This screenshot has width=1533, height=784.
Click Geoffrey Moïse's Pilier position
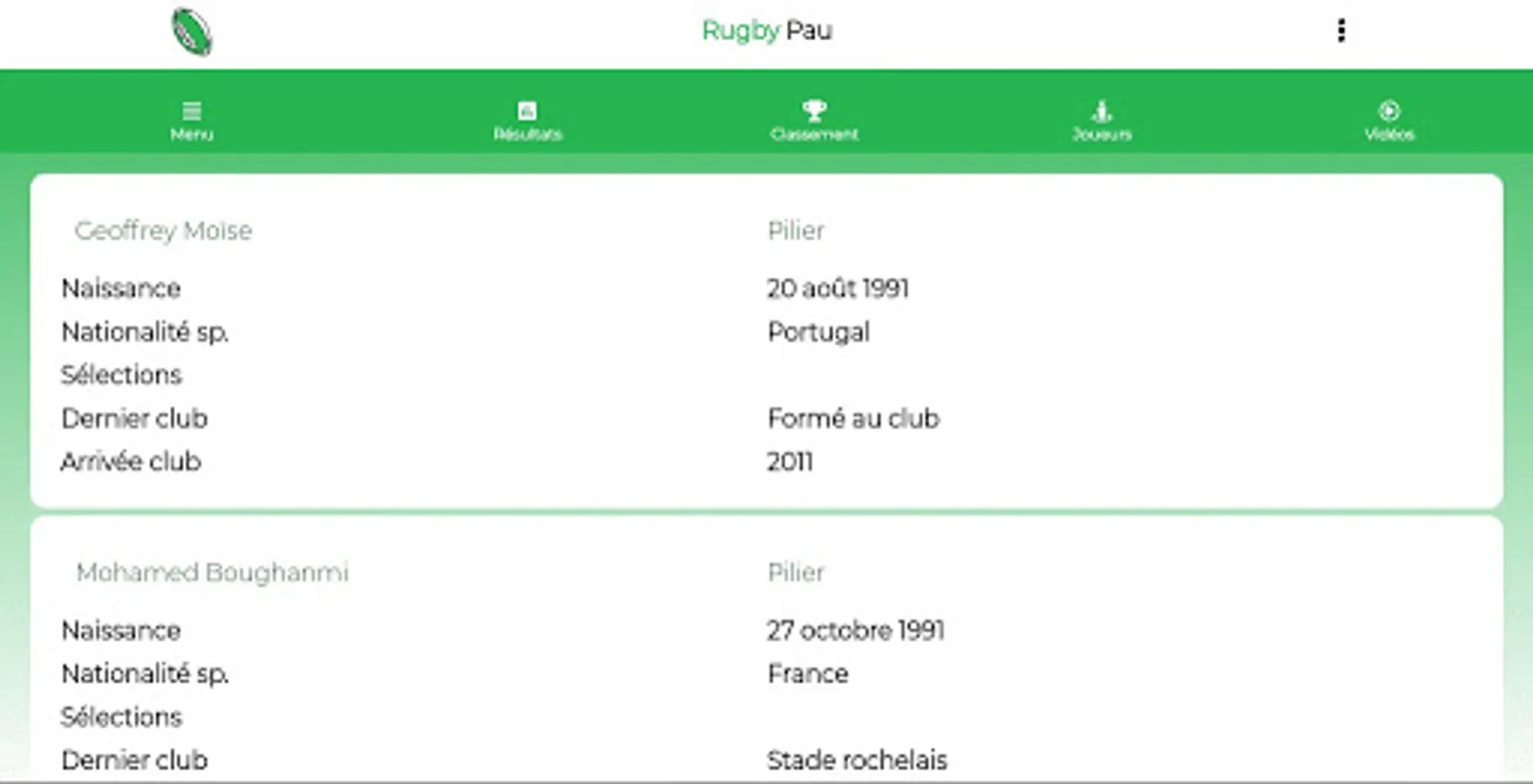click(x=795, y=231)
